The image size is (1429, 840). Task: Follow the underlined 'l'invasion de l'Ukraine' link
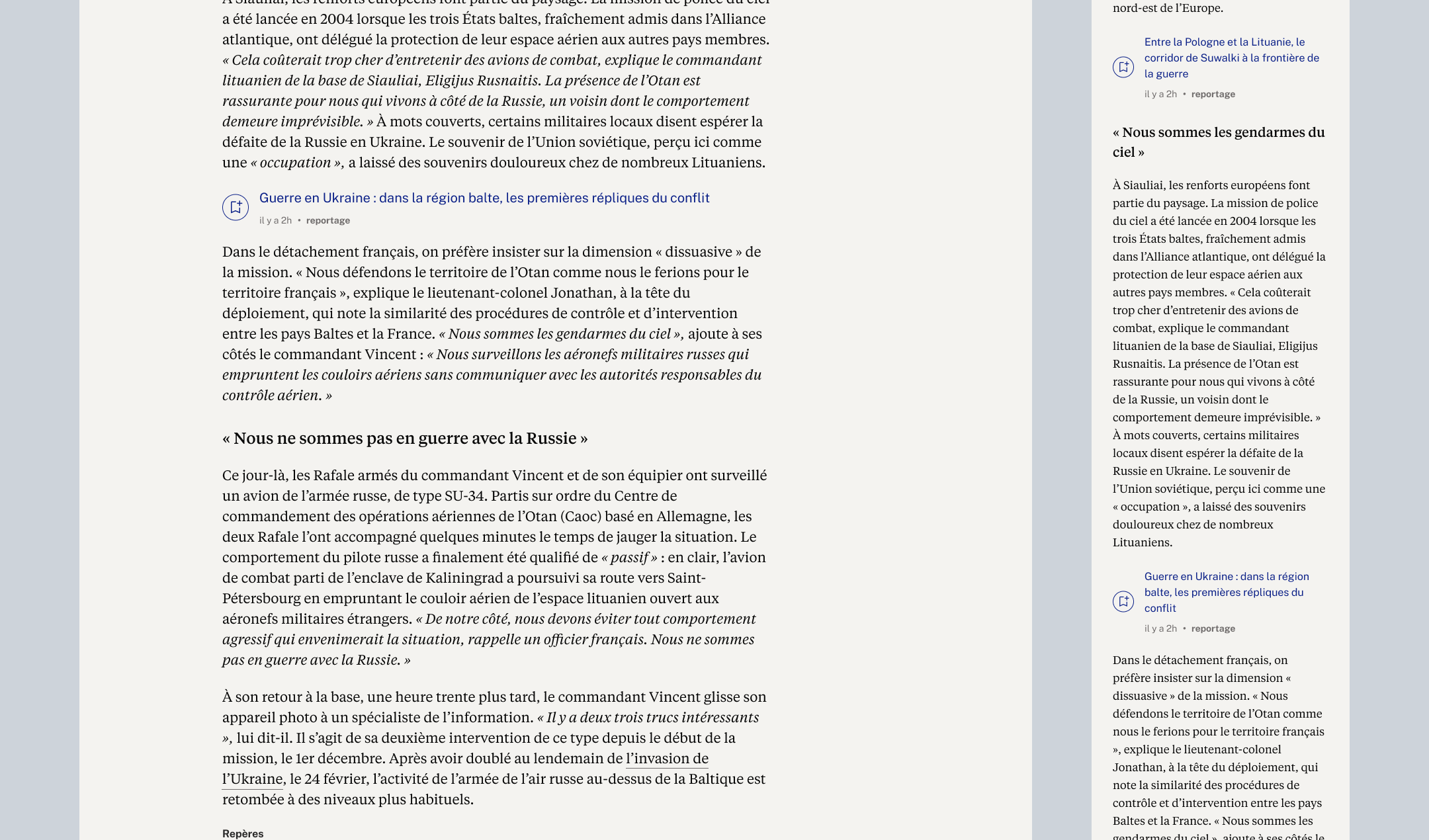(667, 759)
